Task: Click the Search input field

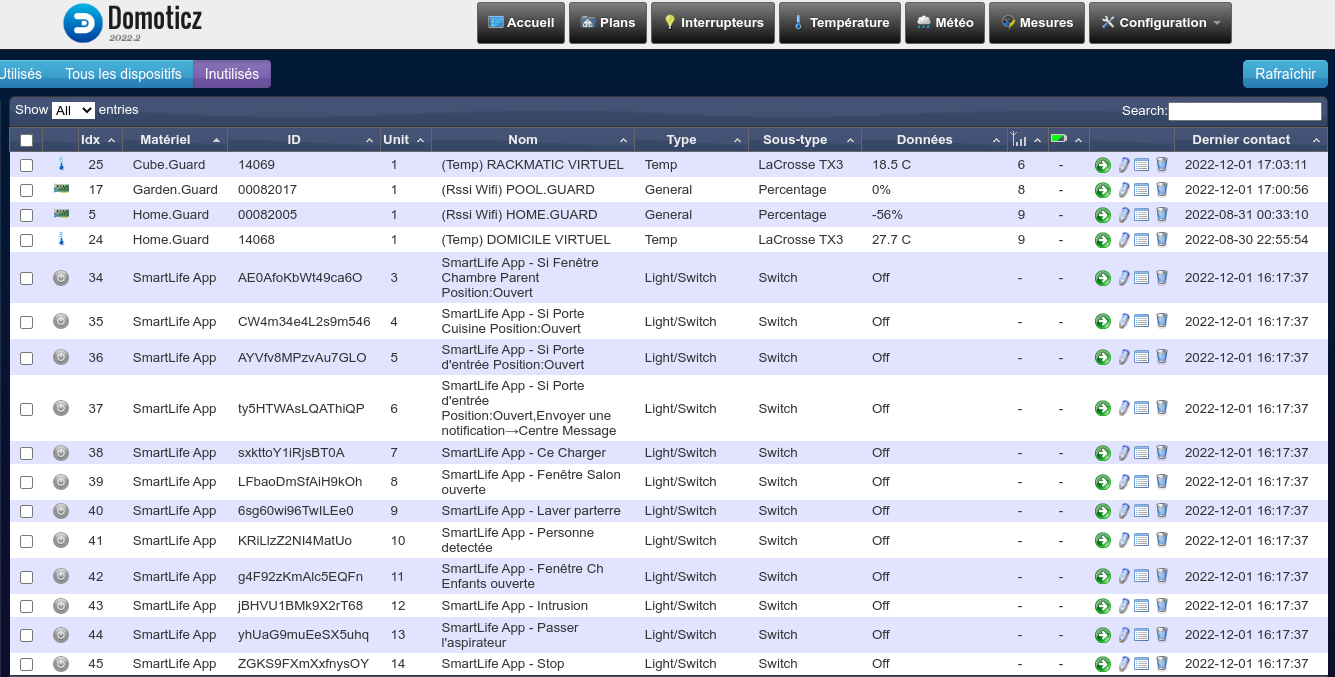Action: click(x=1244, y=111)
